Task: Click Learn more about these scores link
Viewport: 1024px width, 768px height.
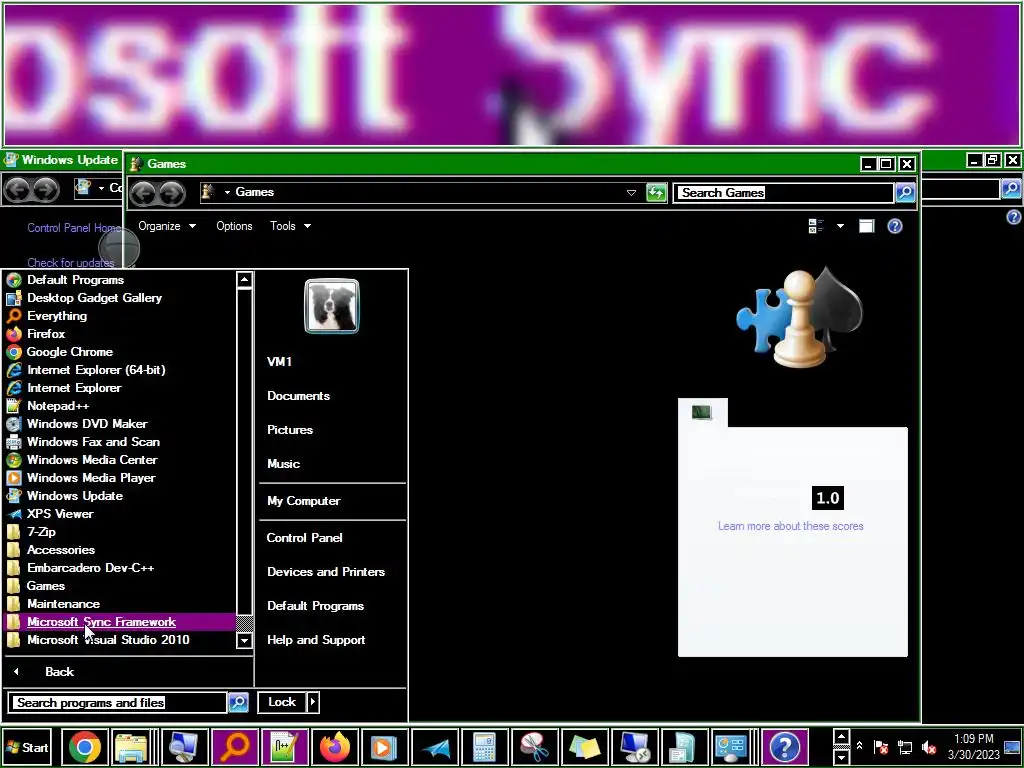Action: (791, 526)
